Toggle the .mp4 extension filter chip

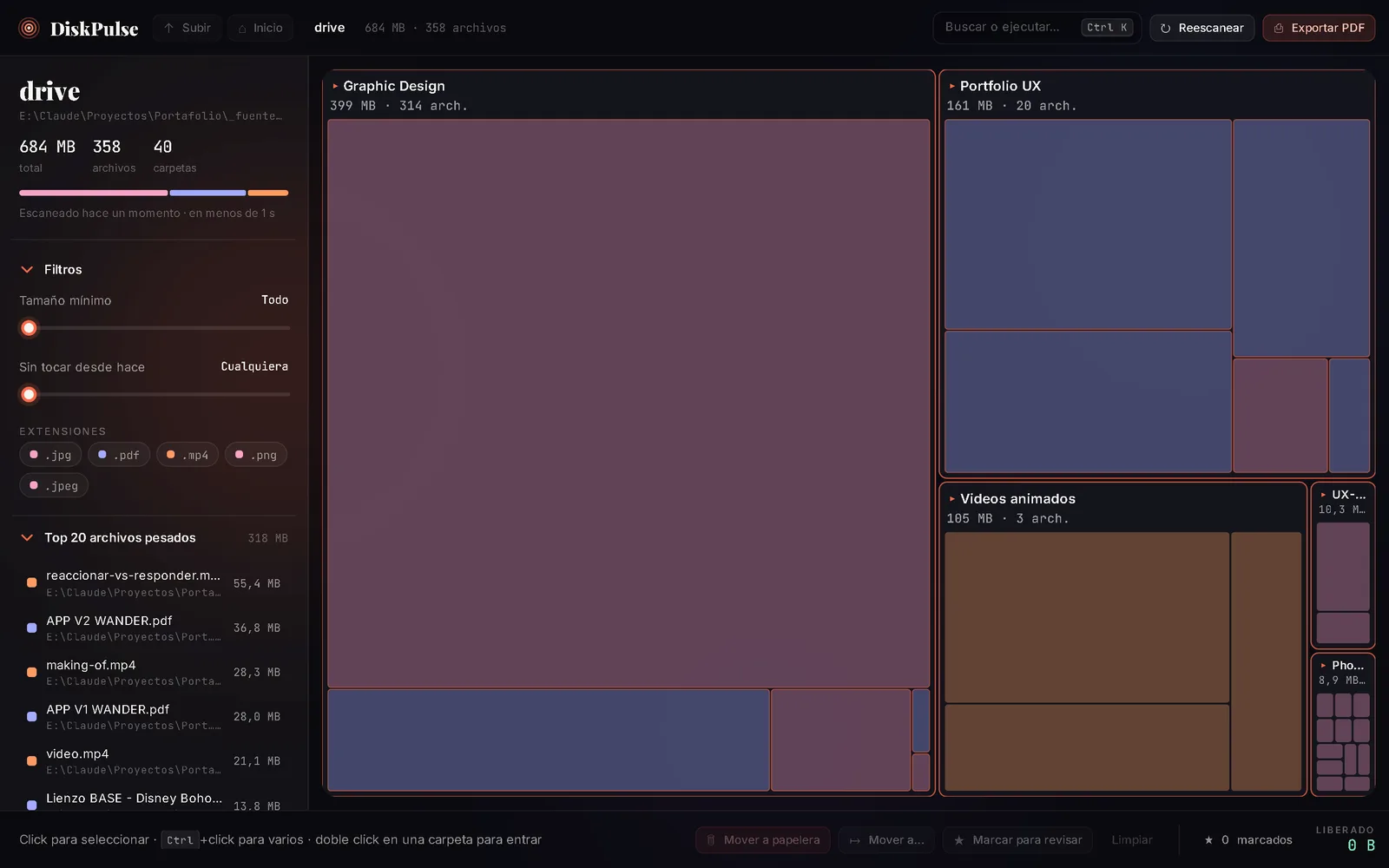[188, 455]
